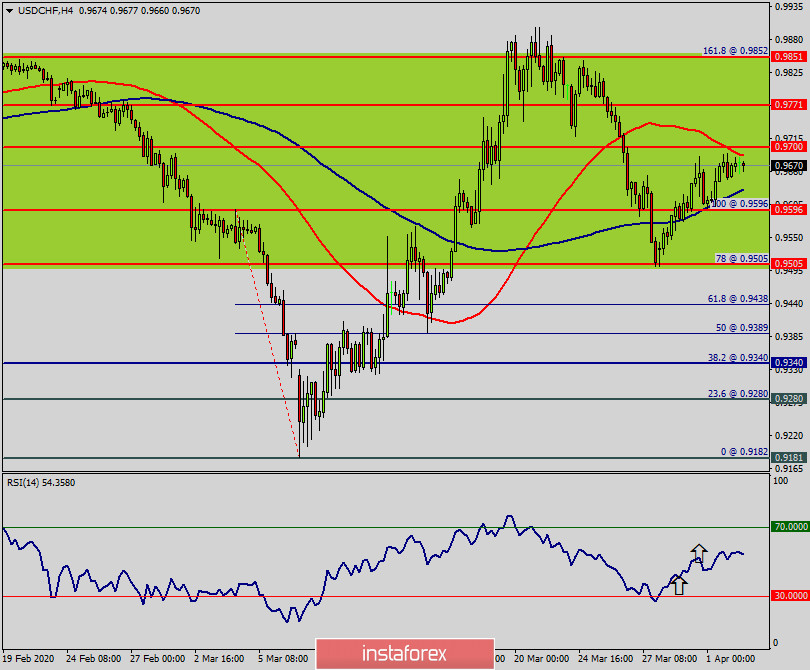Image resolution: width=810 pixels, height=670 pixels.
Task: Click the black 0.9670 current price tag
Action: pyautogui.click(x=789, y=165)
